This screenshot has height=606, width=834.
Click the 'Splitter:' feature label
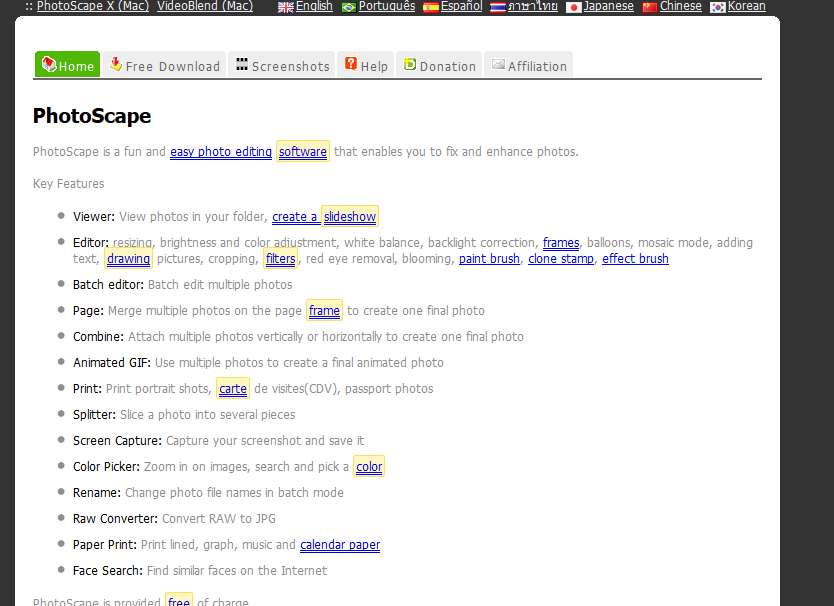(94, 414)
